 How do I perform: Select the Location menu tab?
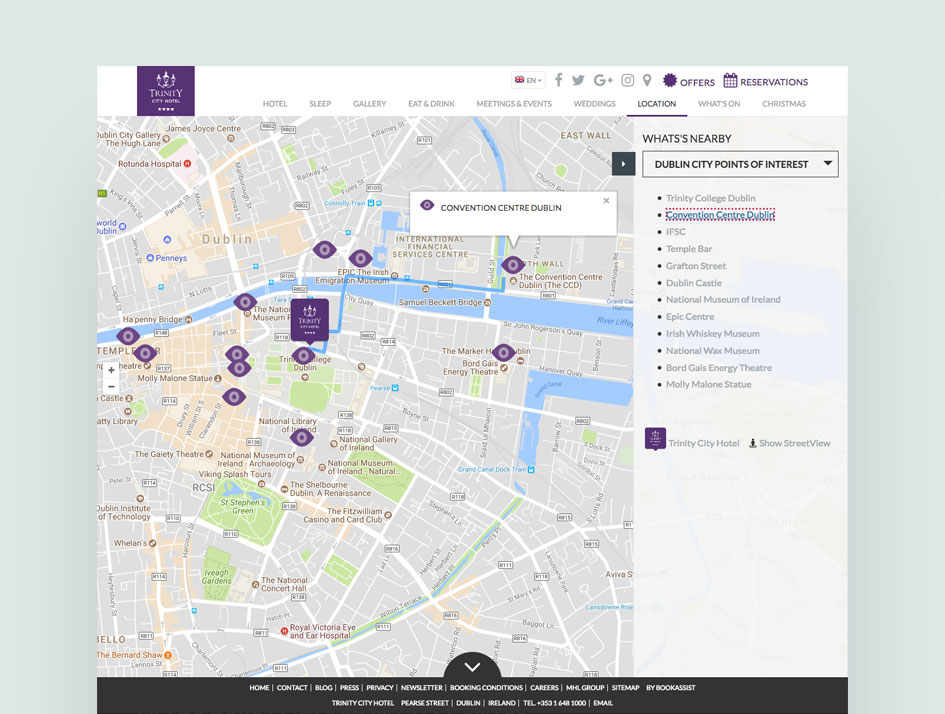tap(656, 104)
